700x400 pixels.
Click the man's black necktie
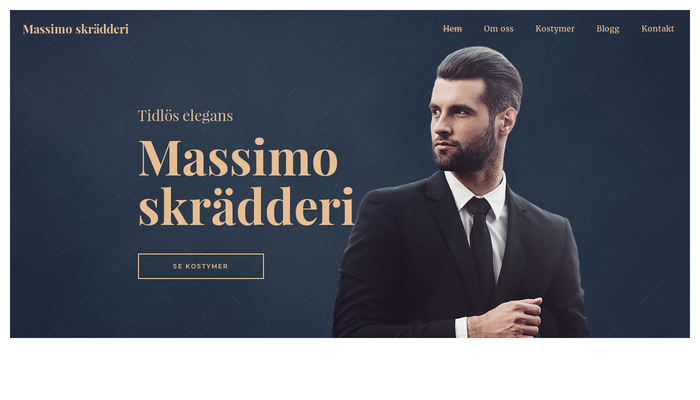pyautogui.click(x=481, y=246)
